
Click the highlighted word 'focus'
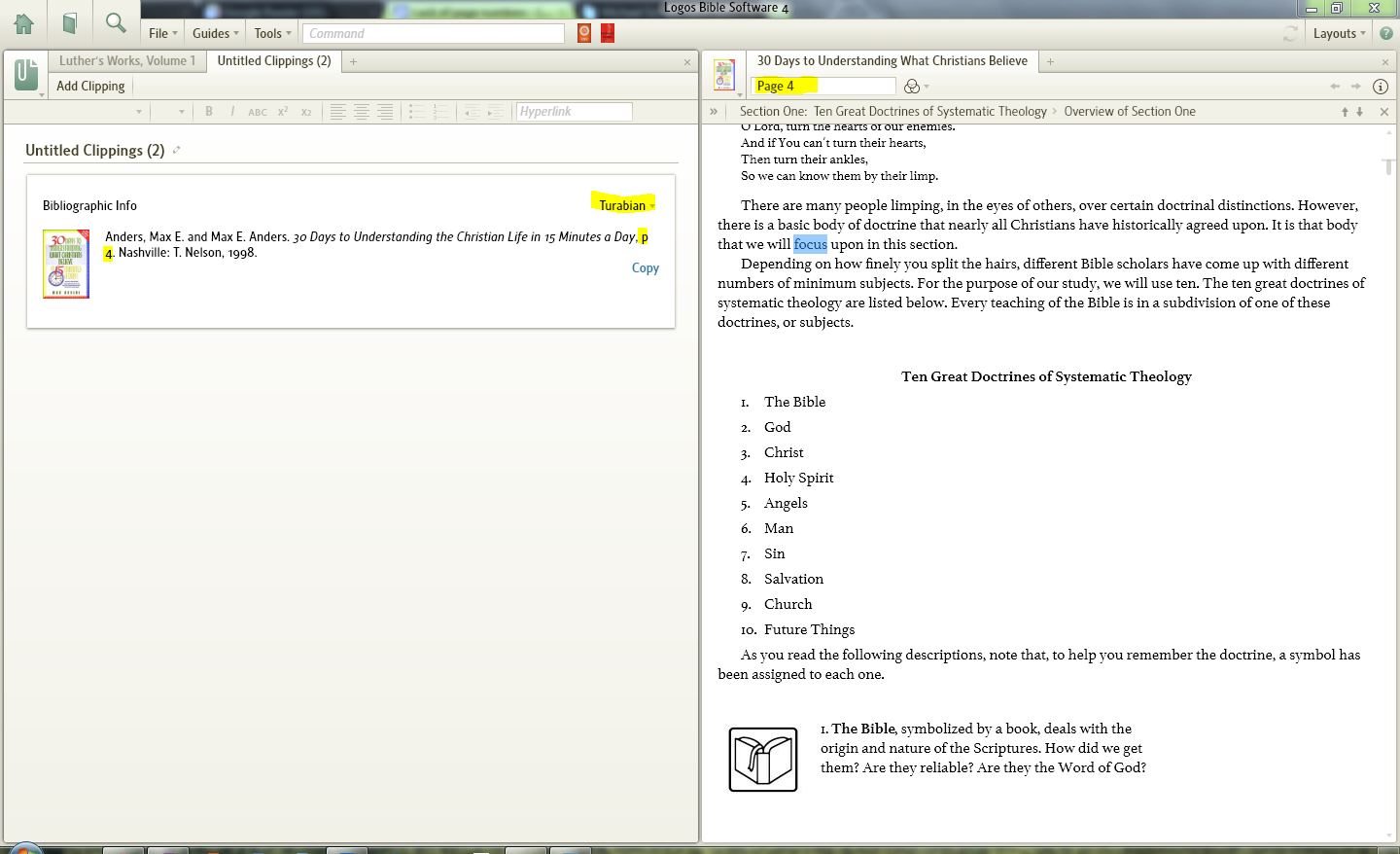point(810,244)
